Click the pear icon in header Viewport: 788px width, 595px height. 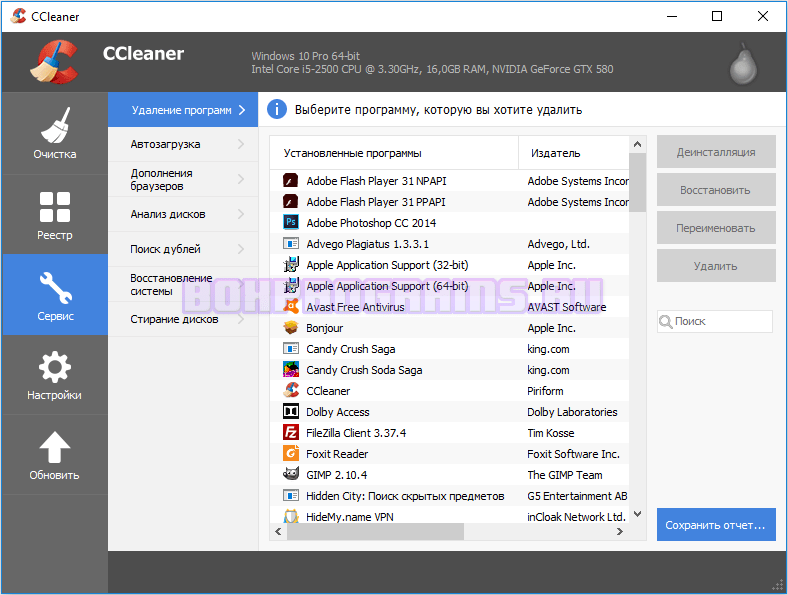[743, 64]
